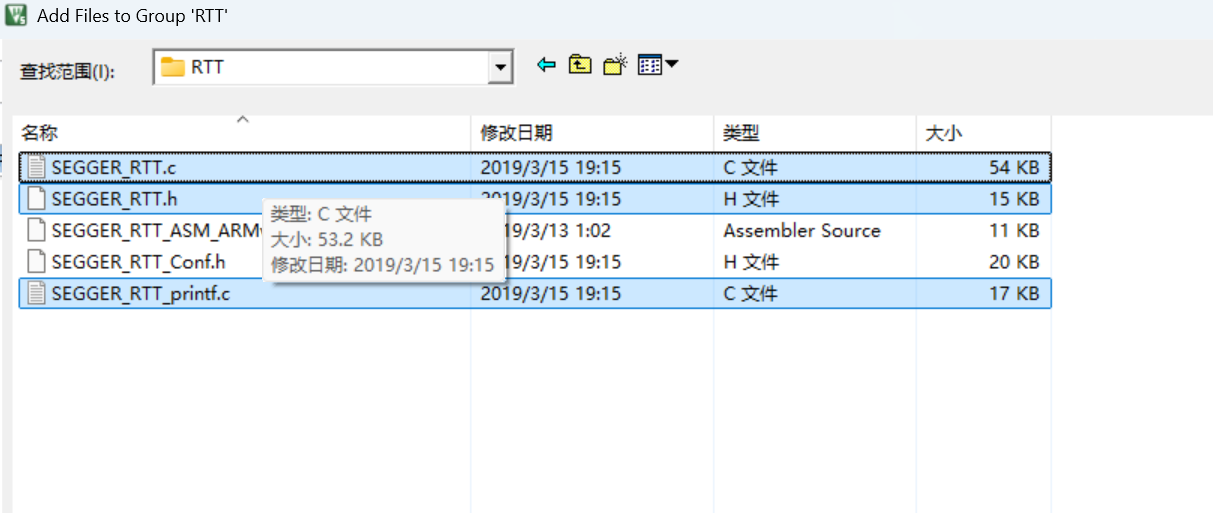Sort by the 名称 column header

pyautogui.click(x=40, y=133)
